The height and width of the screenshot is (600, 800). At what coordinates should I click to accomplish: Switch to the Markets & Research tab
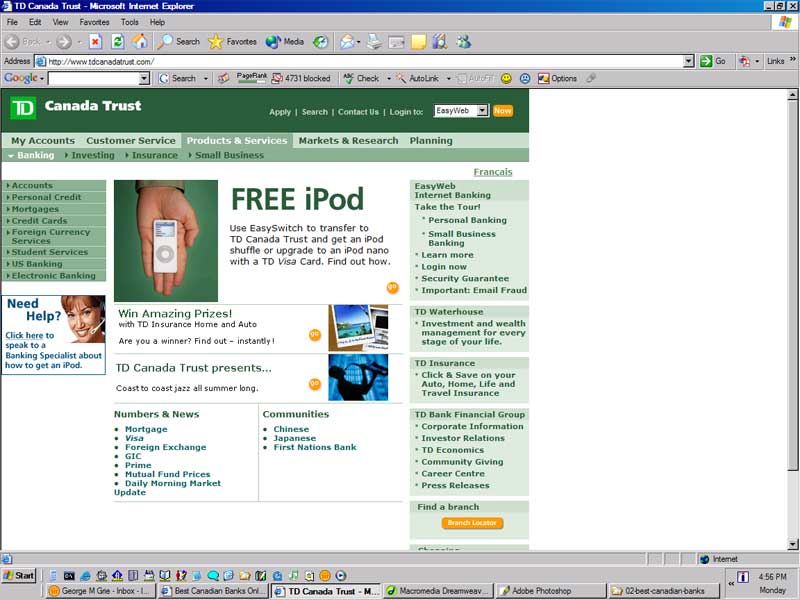[348, 141]
